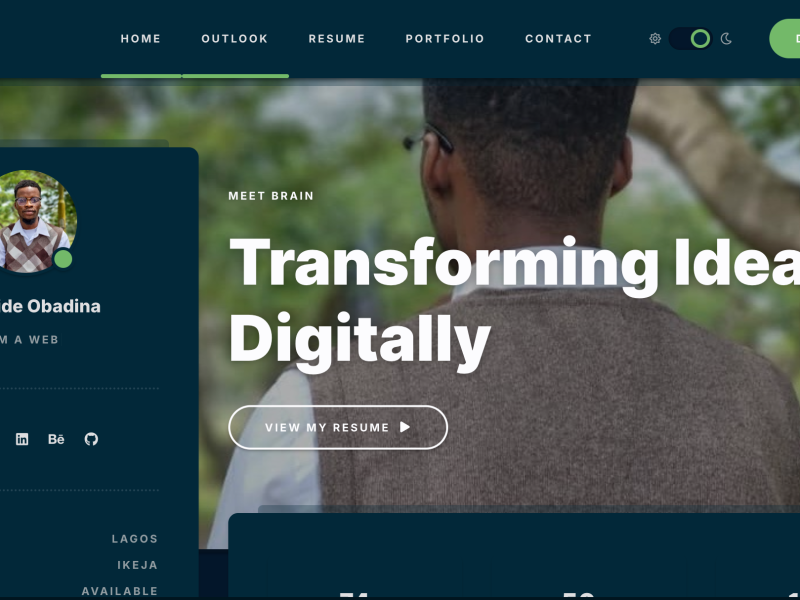Click the MEET BRAIN label
Image resolution: width=800 pixels, height=600 pixels.
click(271, 196)
